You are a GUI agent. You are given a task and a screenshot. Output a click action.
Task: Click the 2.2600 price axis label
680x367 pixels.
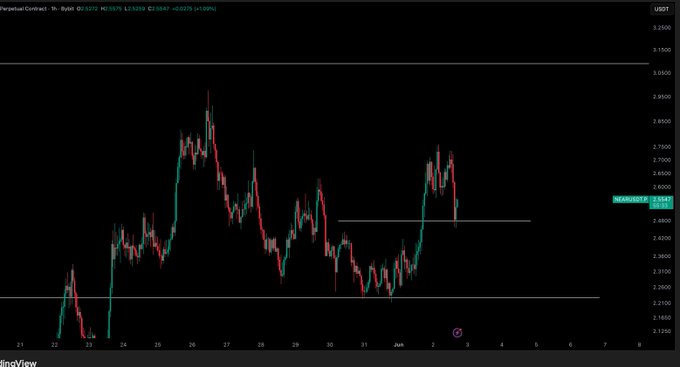coord(661,287)
